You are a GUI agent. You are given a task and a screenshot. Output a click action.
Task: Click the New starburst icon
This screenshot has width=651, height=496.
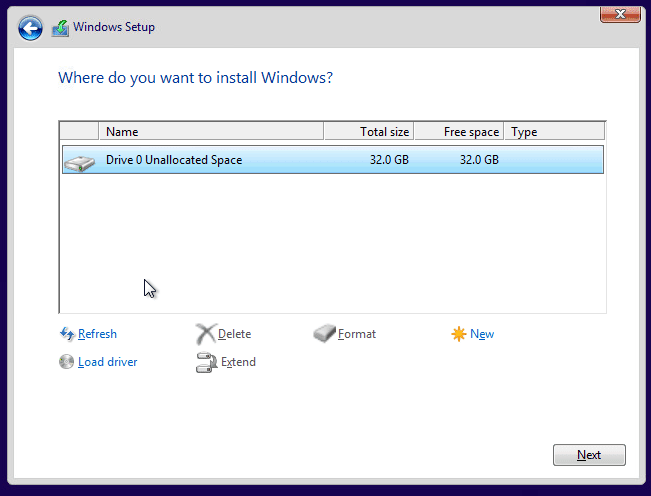coord(459,334)
